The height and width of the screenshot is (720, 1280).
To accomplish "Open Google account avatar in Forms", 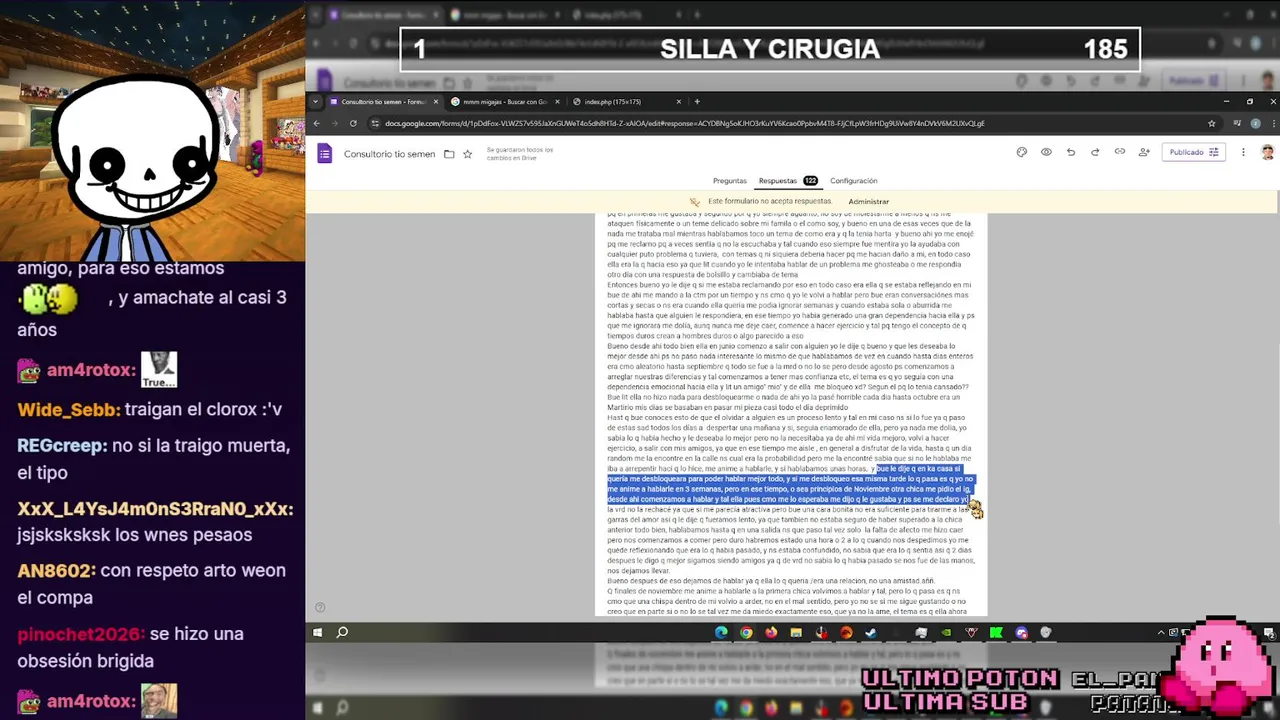I will pyautogui.click(x=1267, y=152).
